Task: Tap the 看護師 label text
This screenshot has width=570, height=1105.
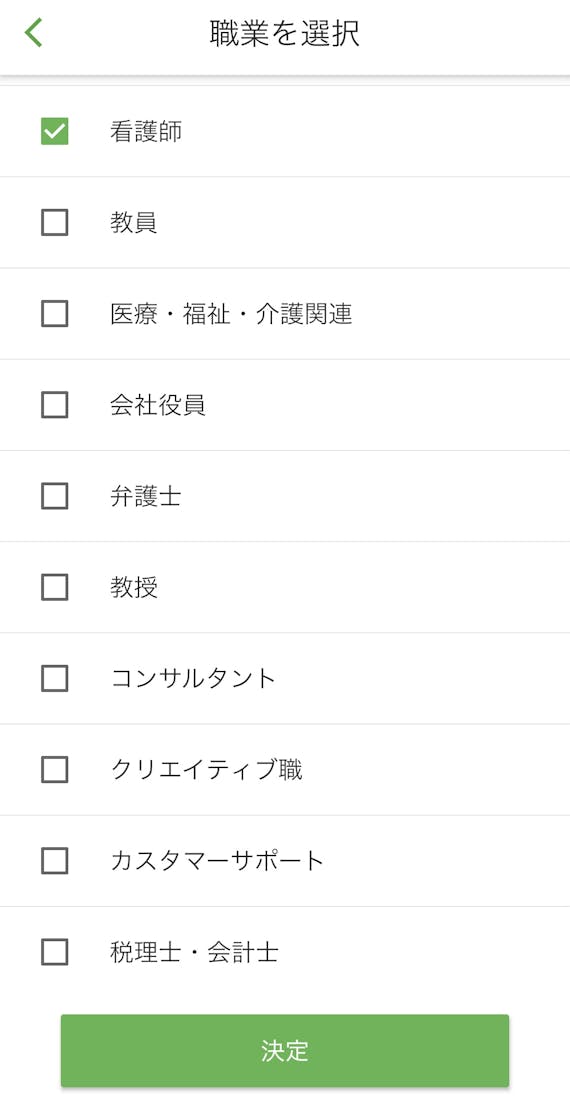Action: [x=146, y=131]
